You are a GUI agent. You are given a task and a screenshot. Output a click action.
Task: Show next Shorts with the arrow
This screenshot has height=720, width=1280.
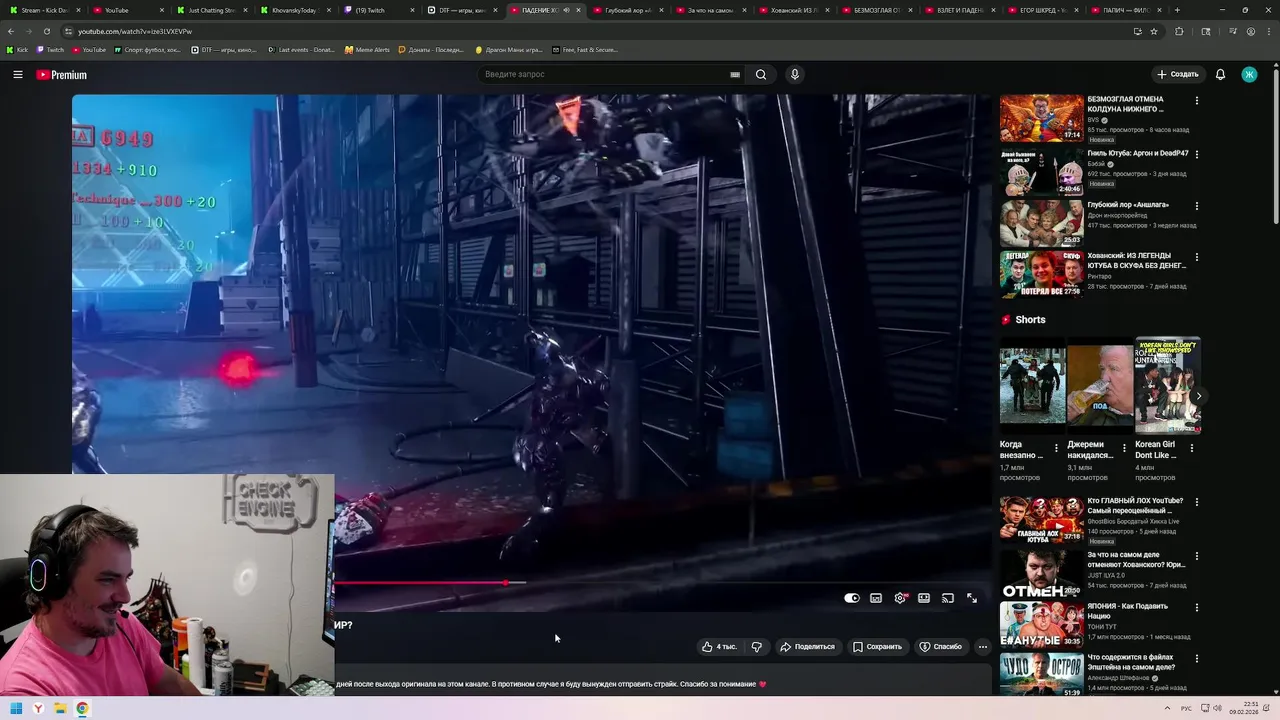(x=1198, y=396)
